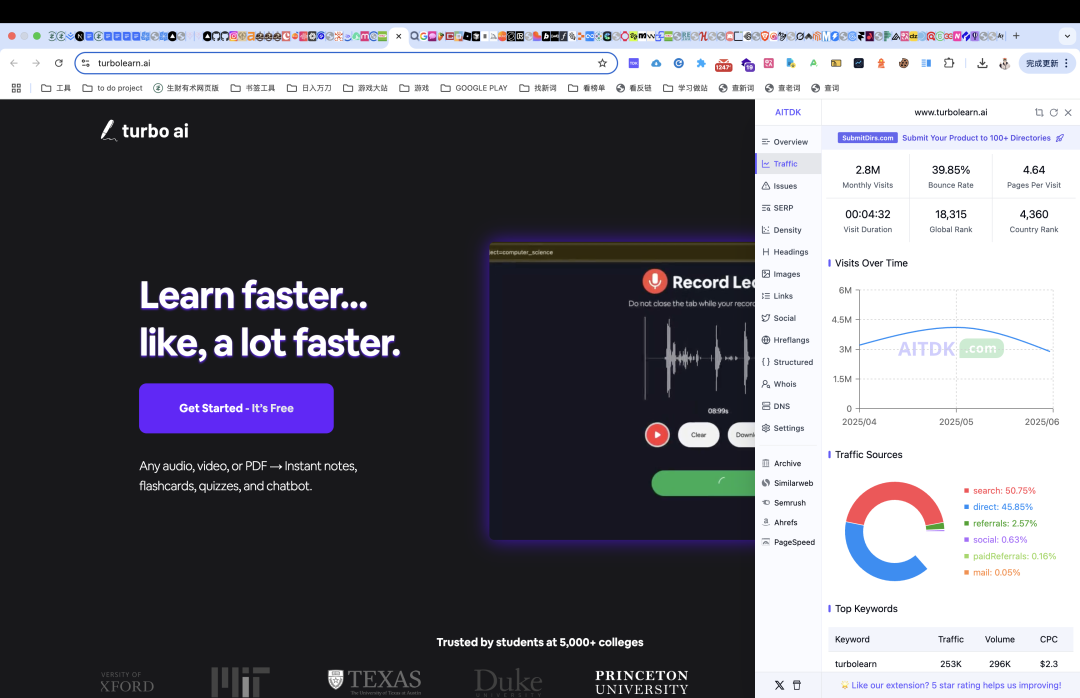Click the purple TDK extension icon
The width and height of the screenshot is (1080, 698).
(x=634, y=63)
